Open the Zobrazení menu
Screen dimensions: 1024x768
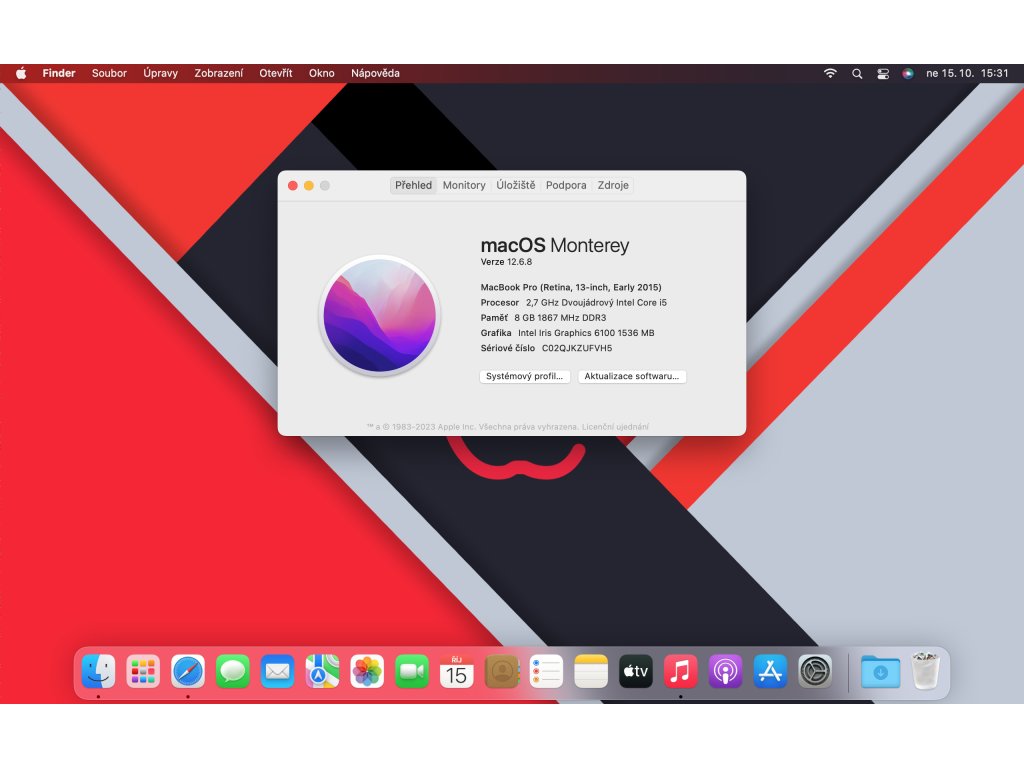[x=219, y=73]
